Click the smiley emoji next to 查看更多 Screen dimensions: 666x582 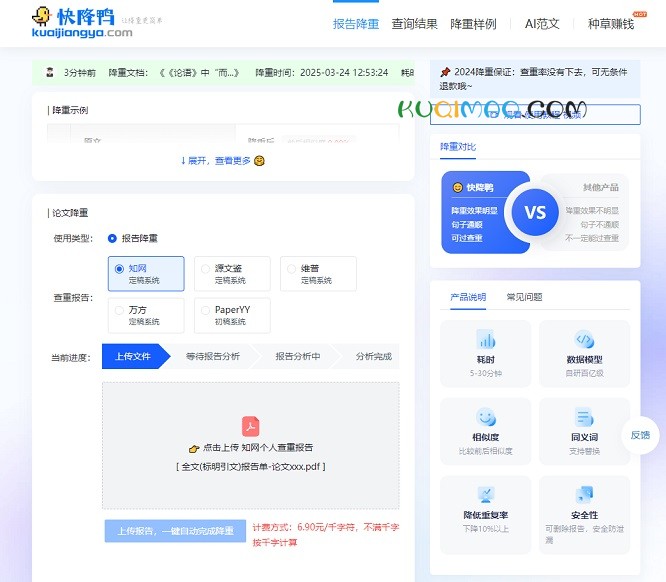coord(259,161)
